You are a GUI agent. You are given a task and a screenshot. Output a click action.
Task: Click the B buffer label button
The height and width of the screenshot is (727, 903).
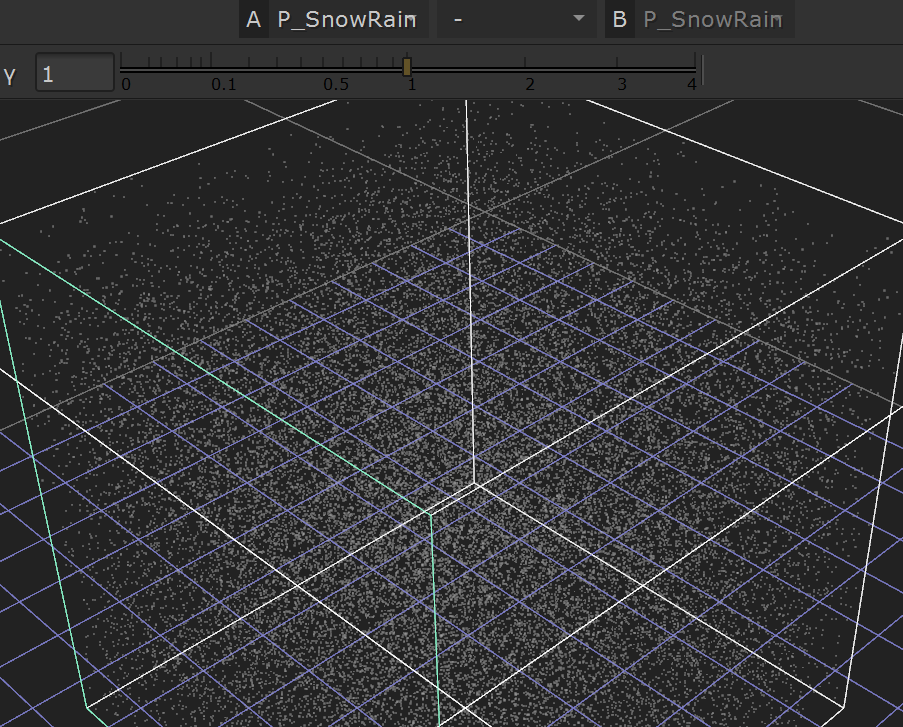pos(620,20)
